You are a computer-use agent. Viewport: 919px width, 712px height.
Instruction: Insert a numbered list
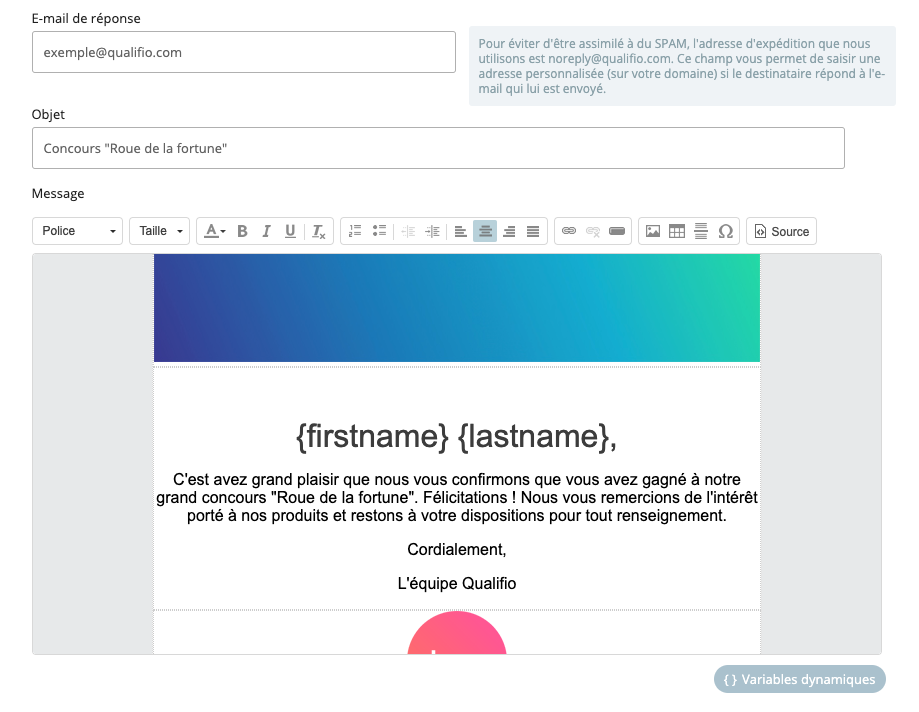(x=355, y=231)
